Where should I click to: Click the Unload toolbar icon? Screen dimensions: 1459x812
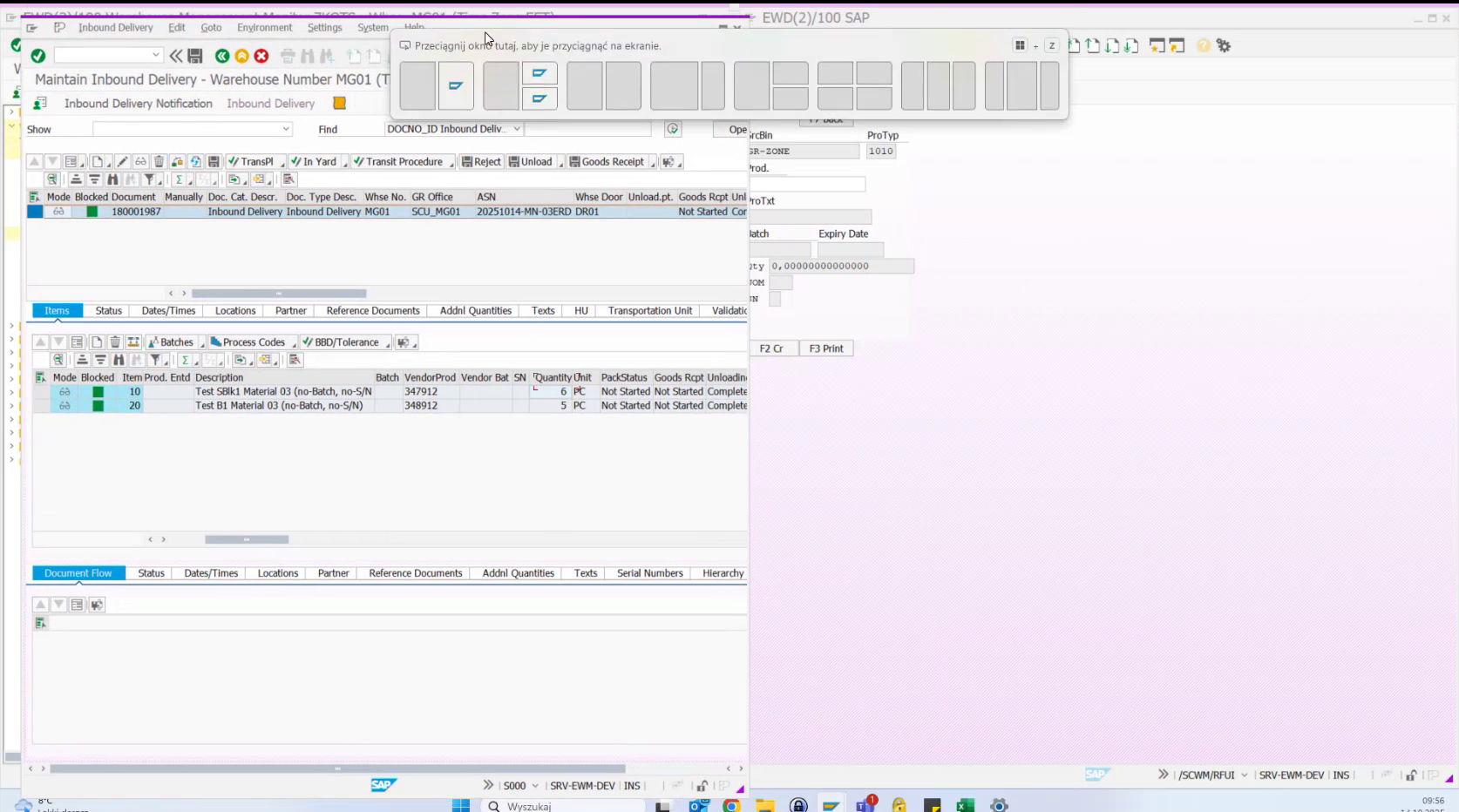(533, 161)
